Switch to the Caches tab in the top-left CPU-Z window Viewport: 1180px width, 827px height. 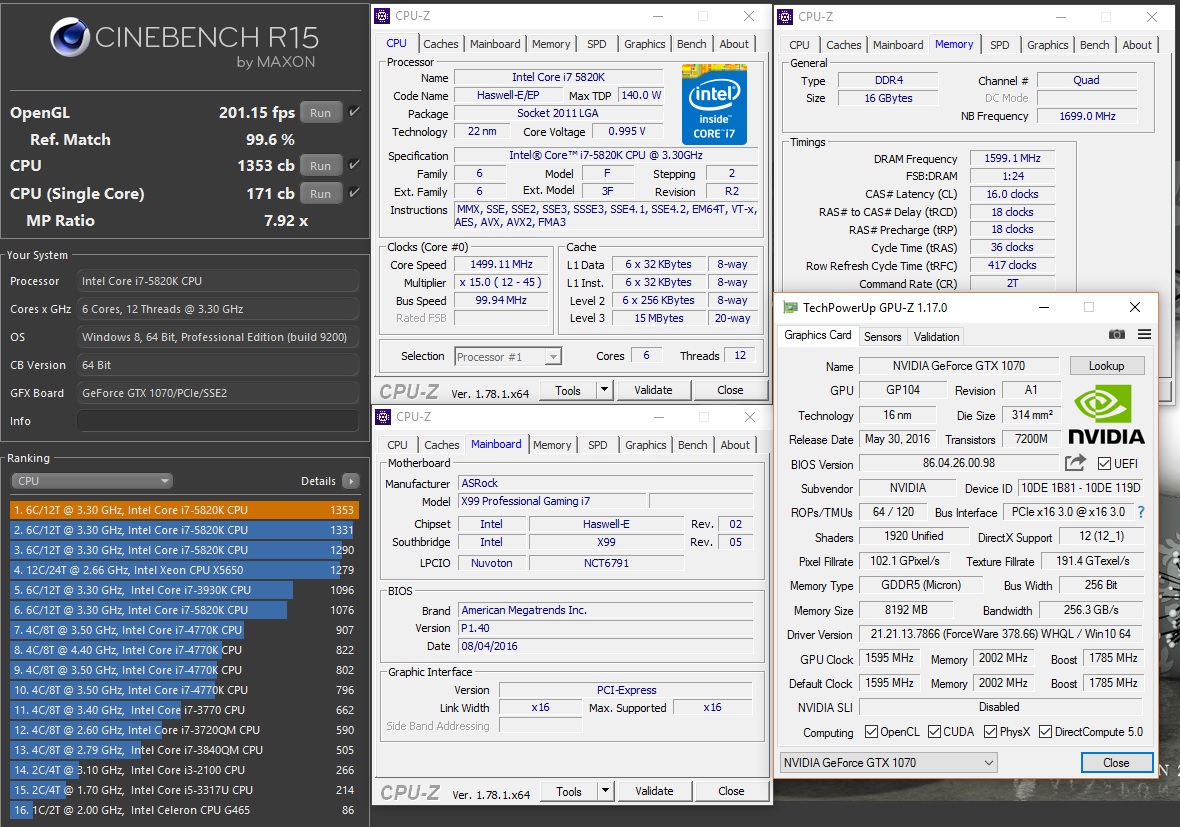coord(440,44)
